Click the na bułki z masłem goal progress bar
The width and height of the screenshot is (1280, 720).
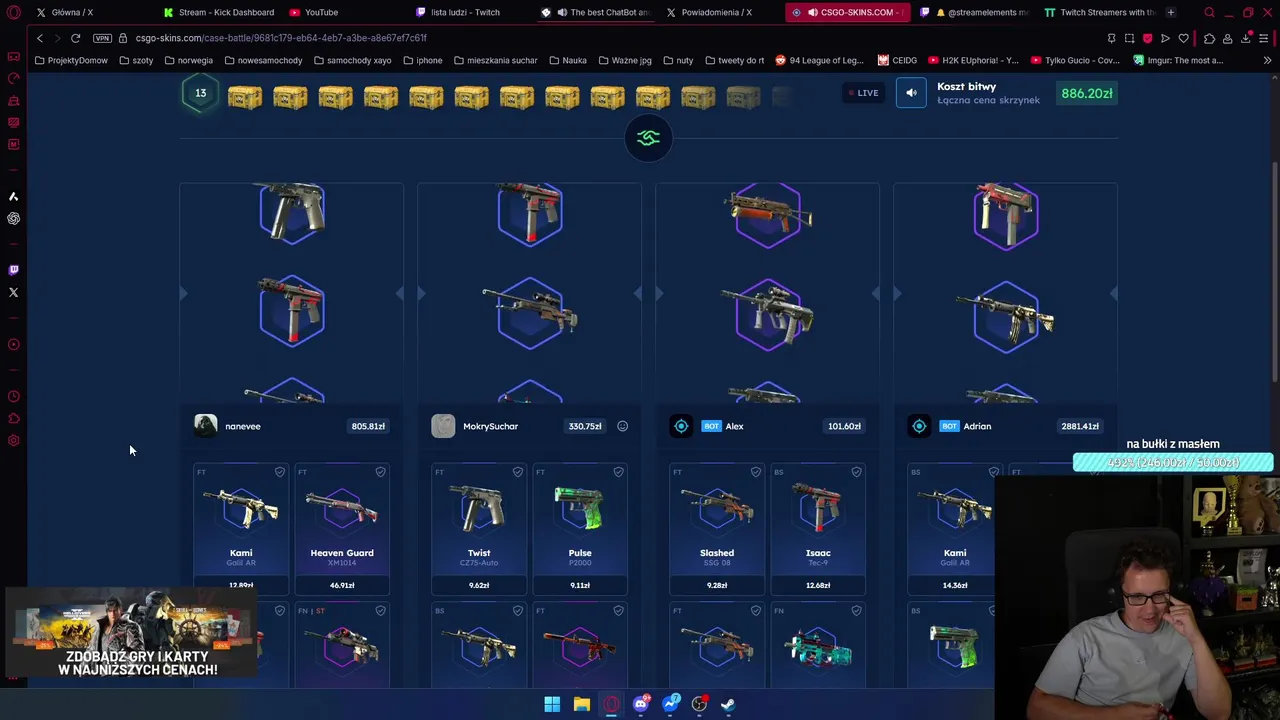coord(1173,462)
